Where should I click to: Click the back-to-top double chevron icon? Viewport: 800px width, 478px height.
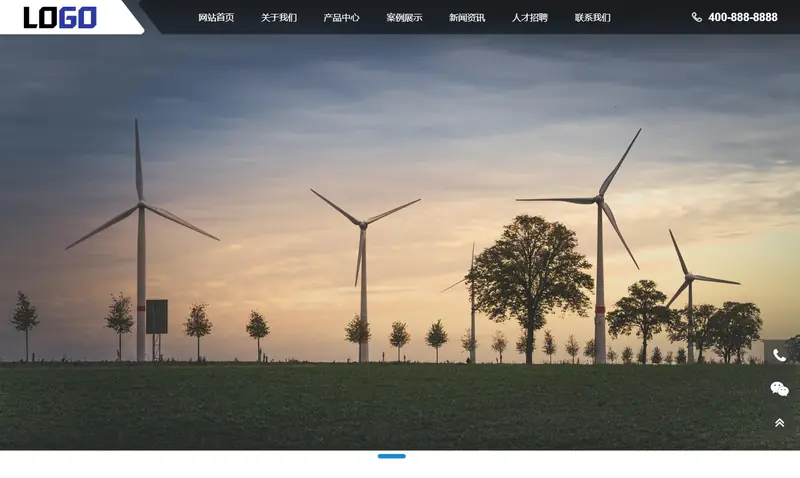pyautogui.click(x=779, y=422)
